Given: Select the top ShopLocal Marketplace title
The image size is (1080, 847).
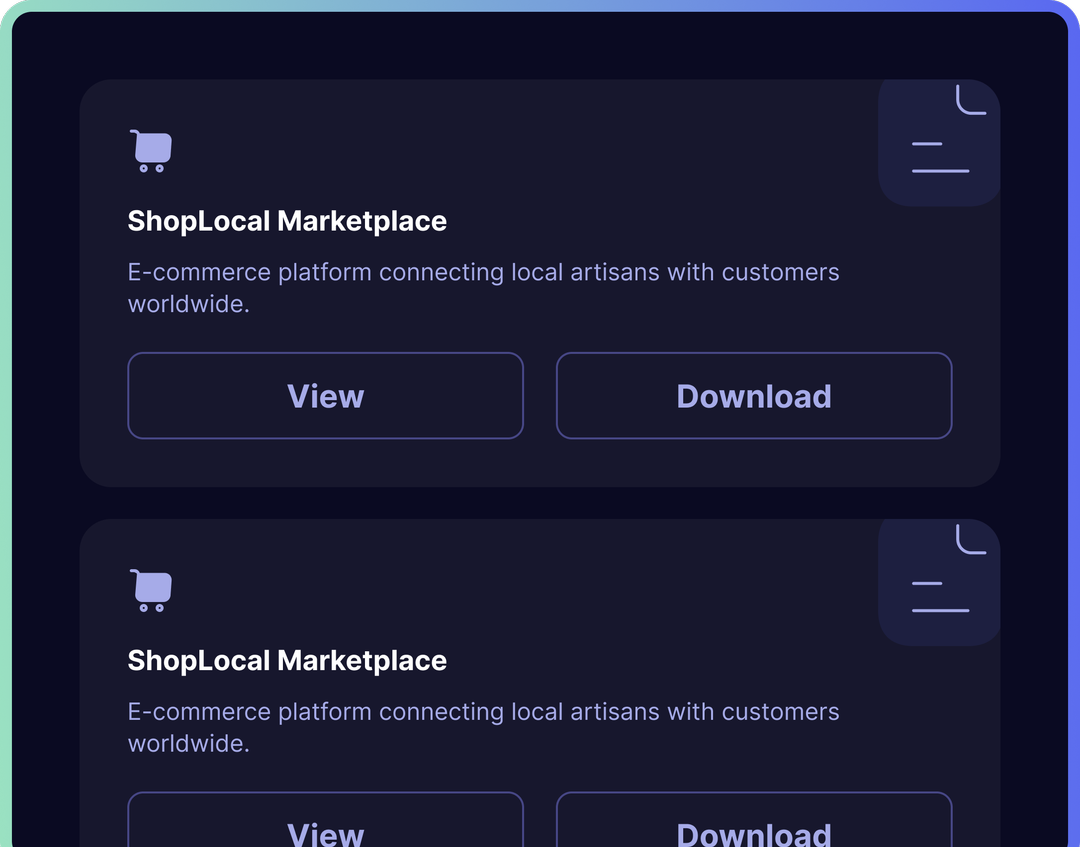Looking at the screenshot, I should point(287,221).
